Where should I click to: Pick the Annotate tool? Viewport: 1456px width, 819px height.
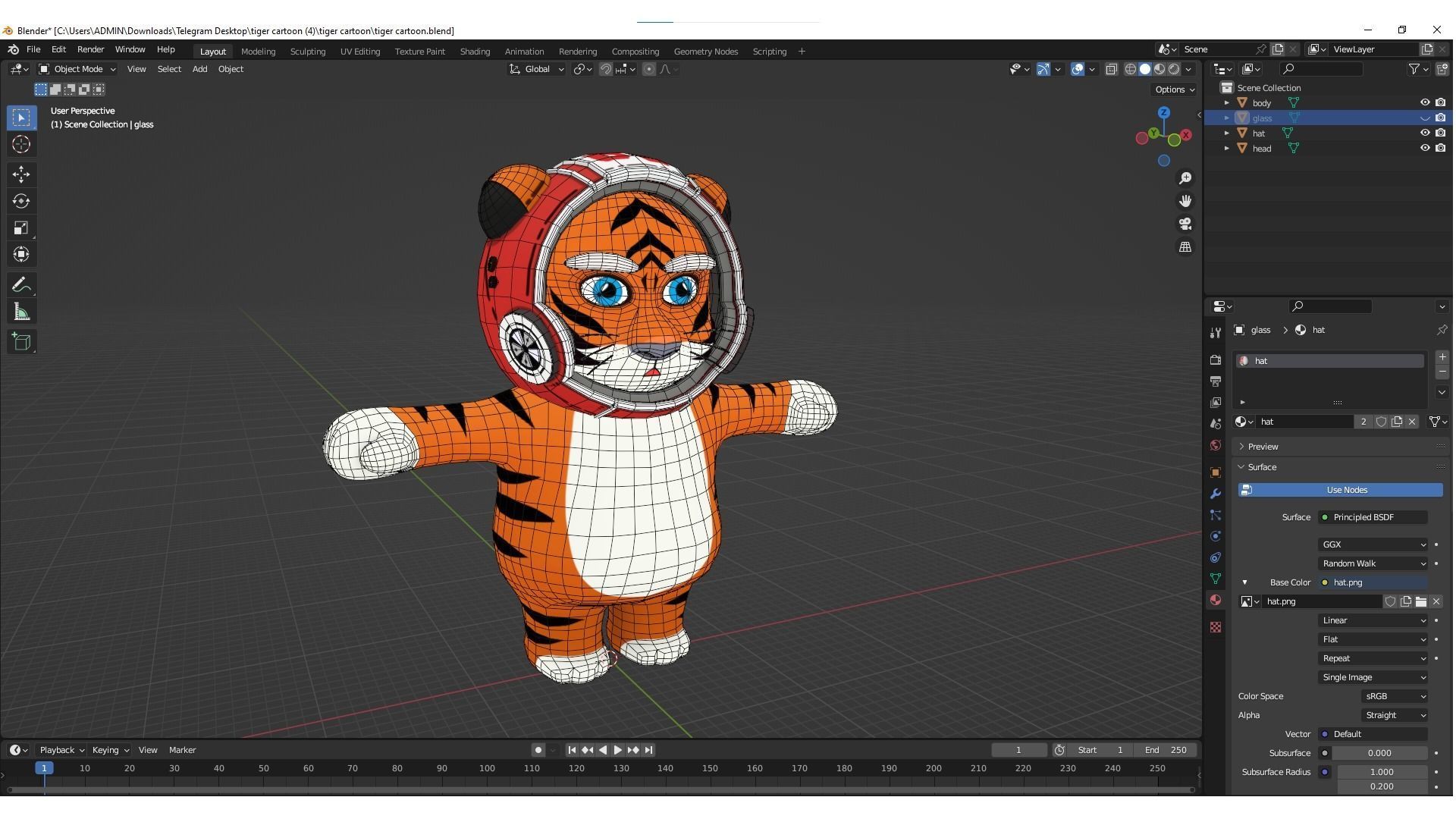(x=21, y=284)
